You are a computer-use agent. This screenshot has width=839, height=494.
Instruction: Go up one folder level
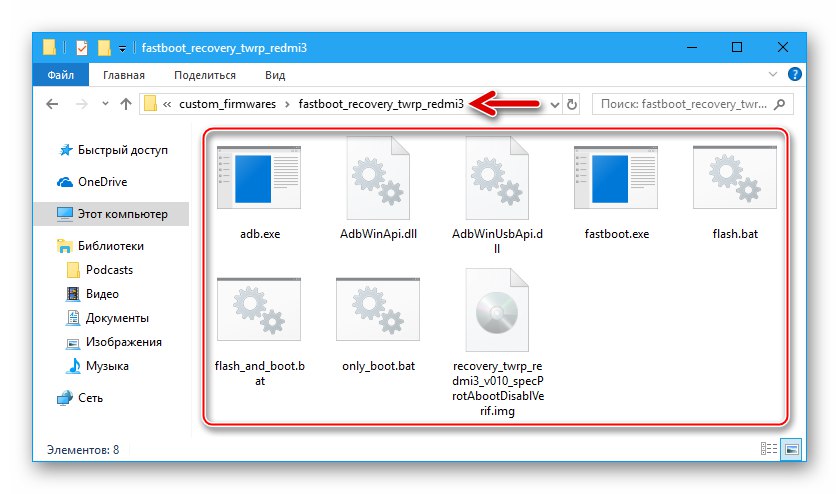(x=126, y=104)
